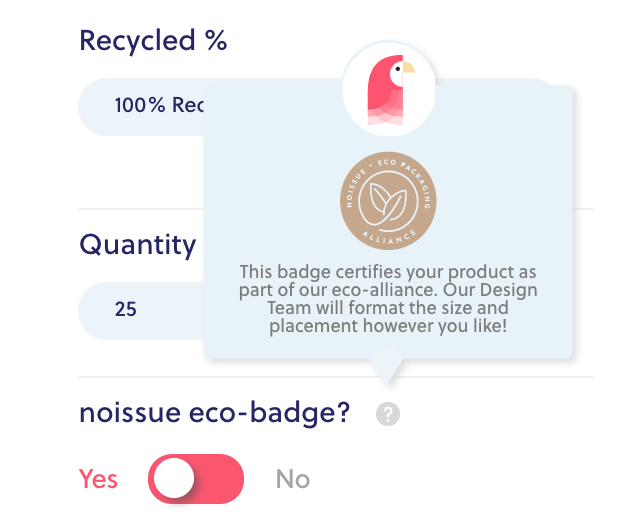This screenshot has width=630, height=524.
Task: Click the white knob of the toggle
Action: pyautogui.click(x=174, y=478)
